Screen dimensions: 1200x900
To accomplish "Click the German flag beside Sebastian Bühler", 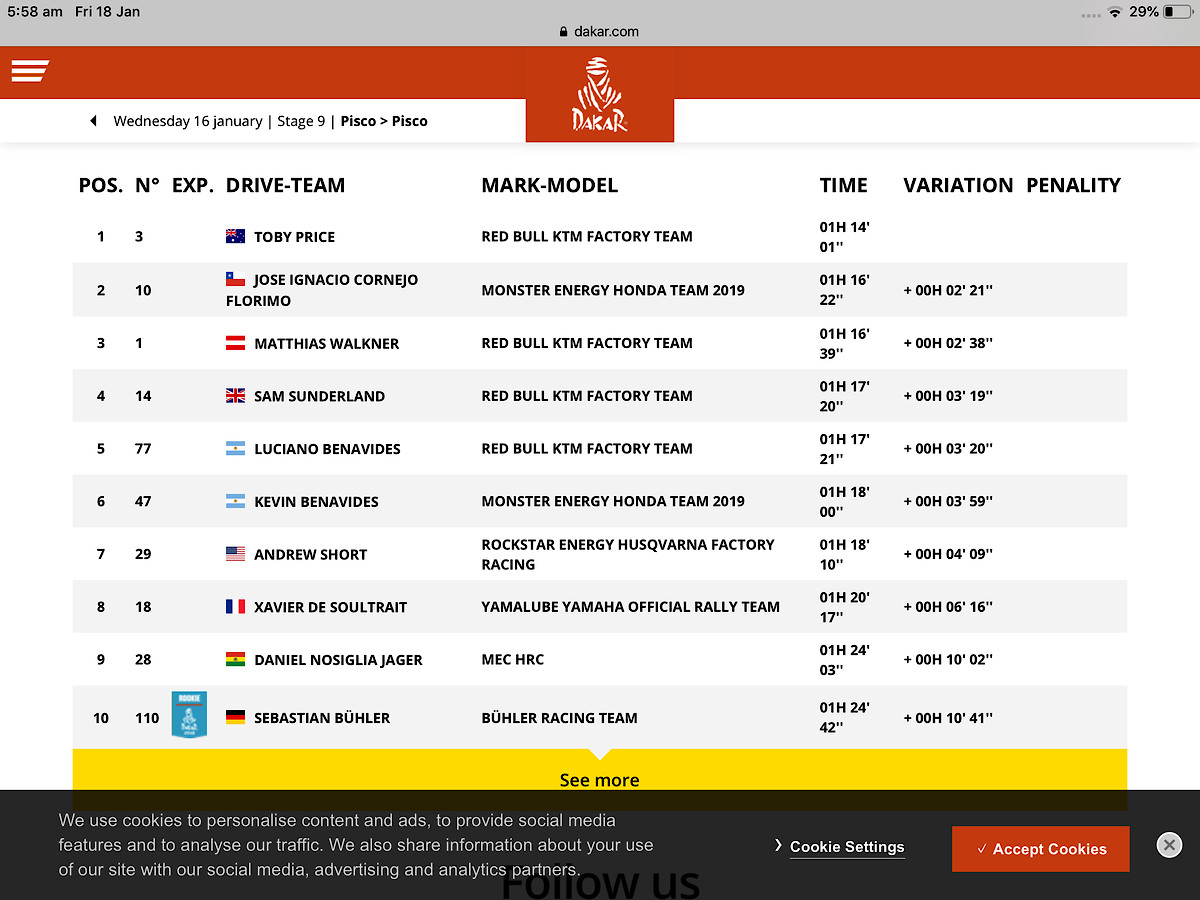I will (x=235, y=718).
